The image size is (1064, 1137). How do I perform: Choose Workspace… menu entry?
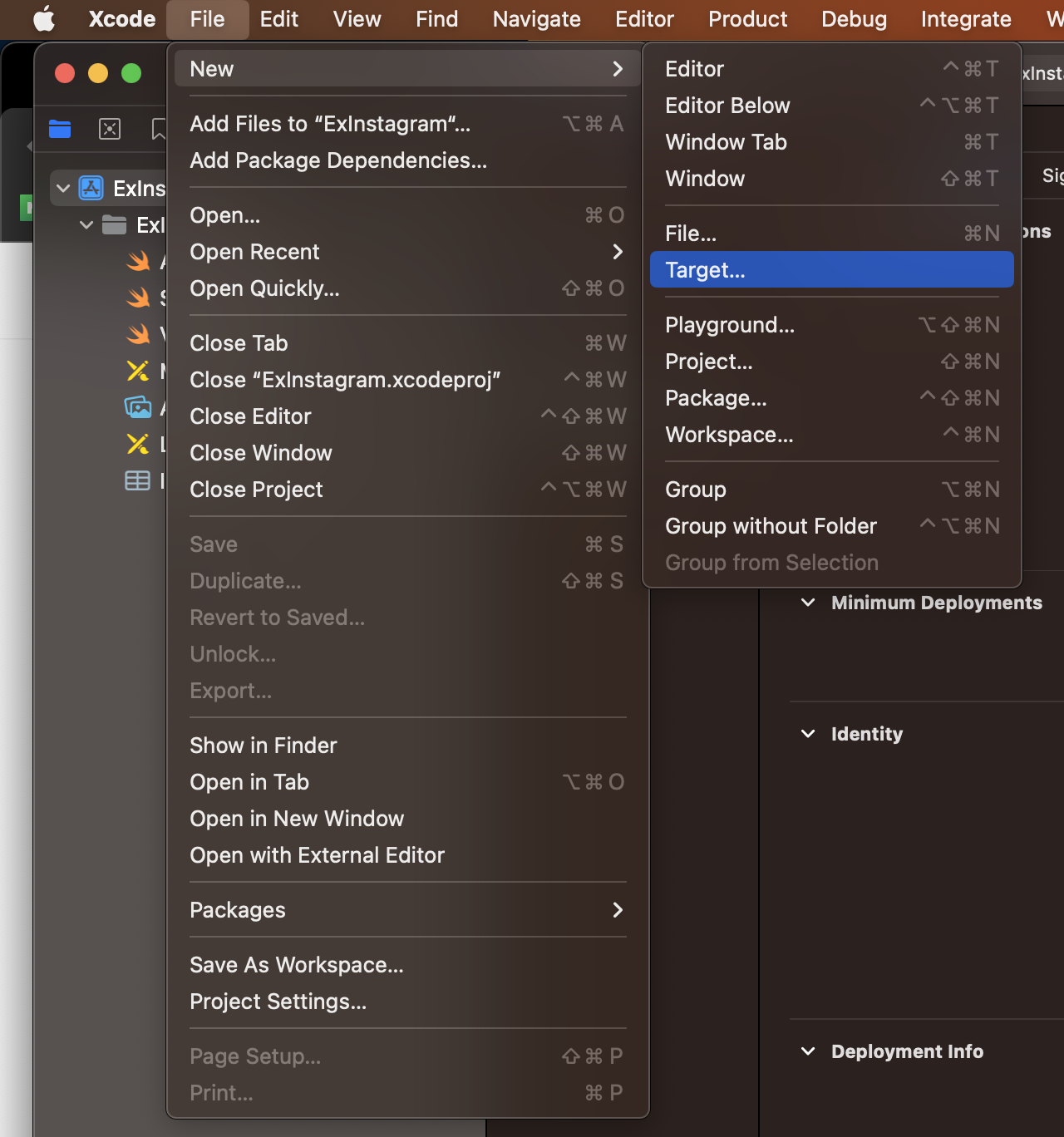click(832, 435)
